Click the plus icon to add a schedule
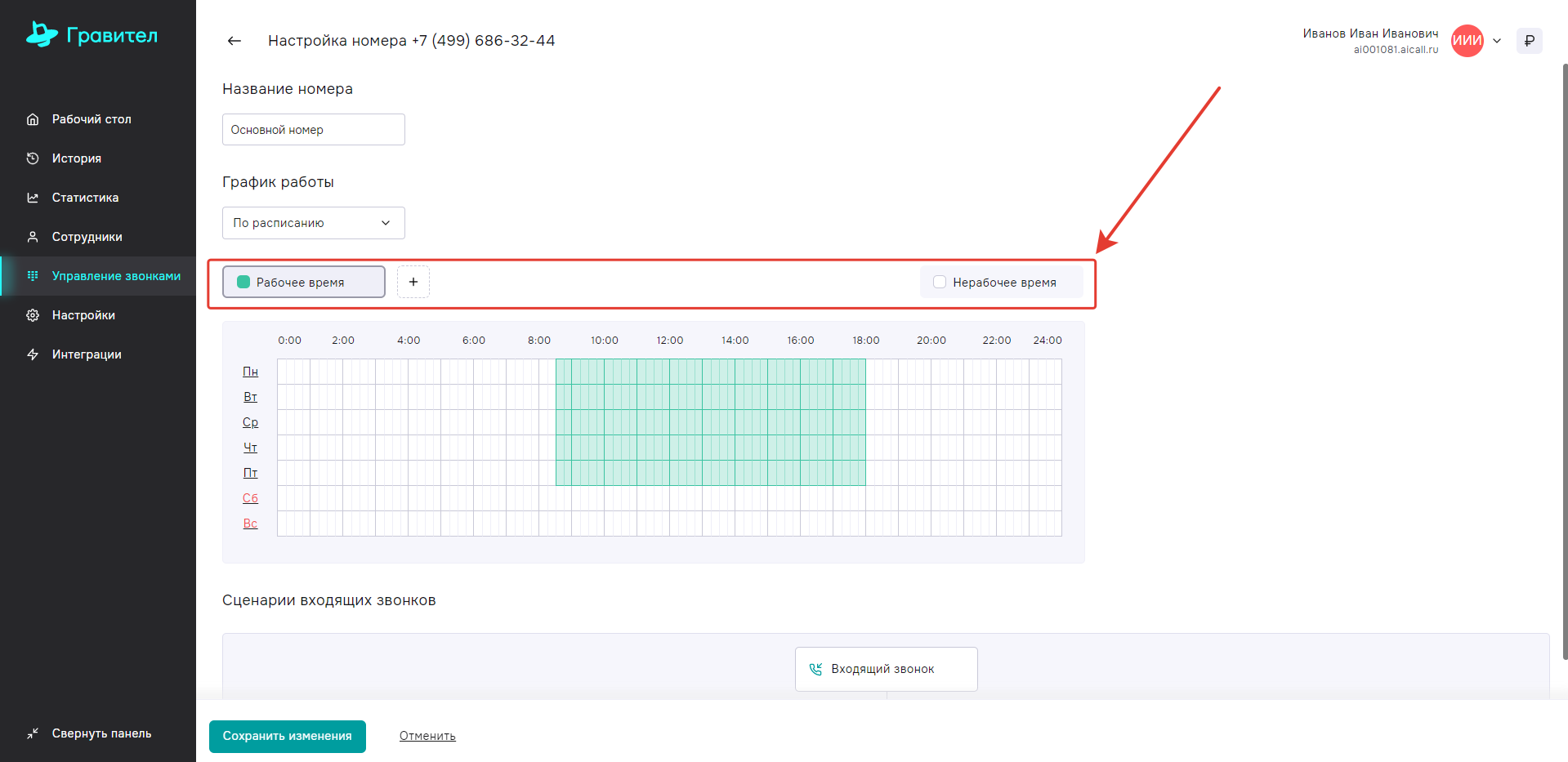Image resolution: width=1568 pixels, height=762 pixels. (413, 282)
